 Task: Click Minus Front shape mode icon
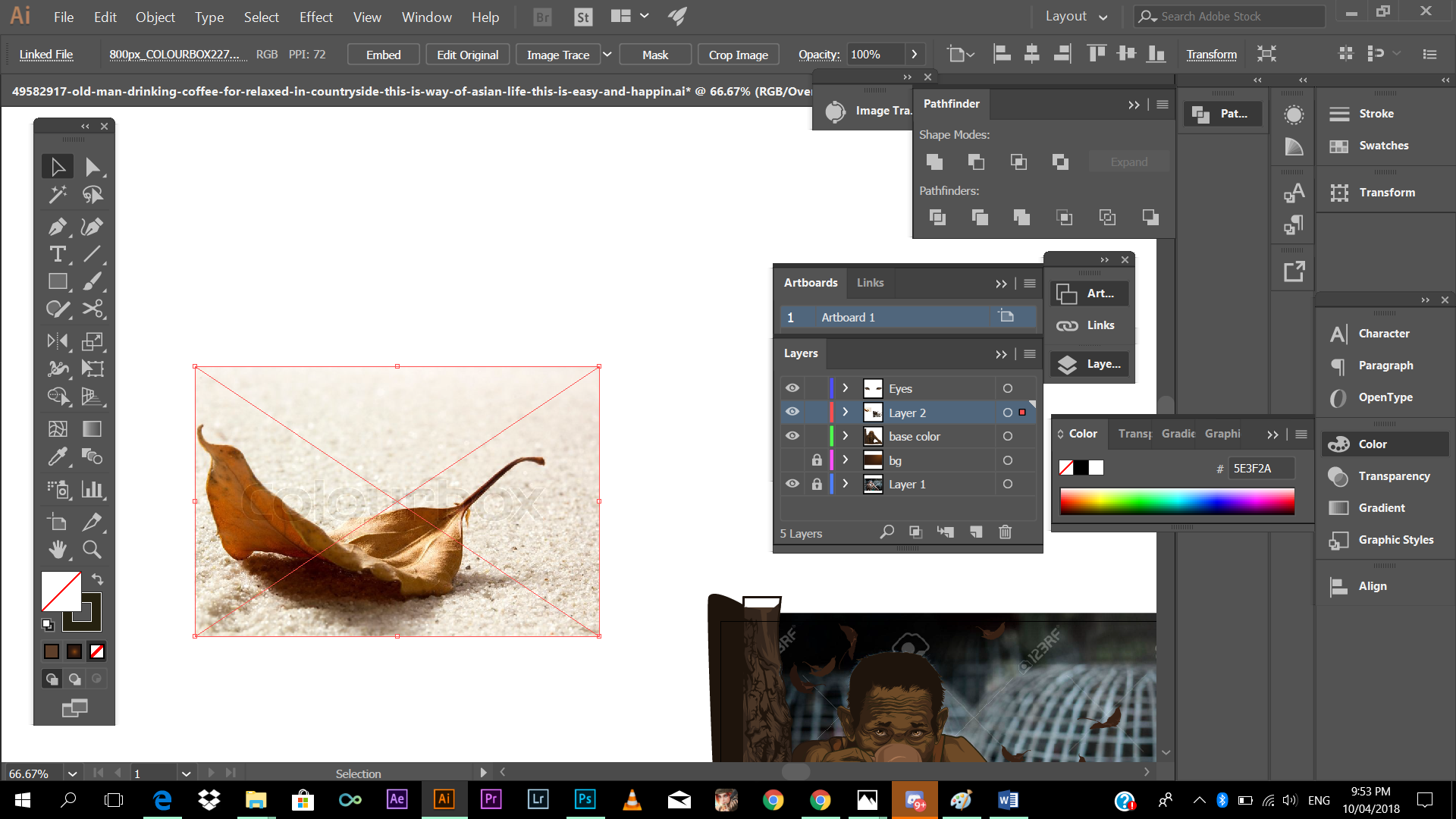tap(976, 162)
